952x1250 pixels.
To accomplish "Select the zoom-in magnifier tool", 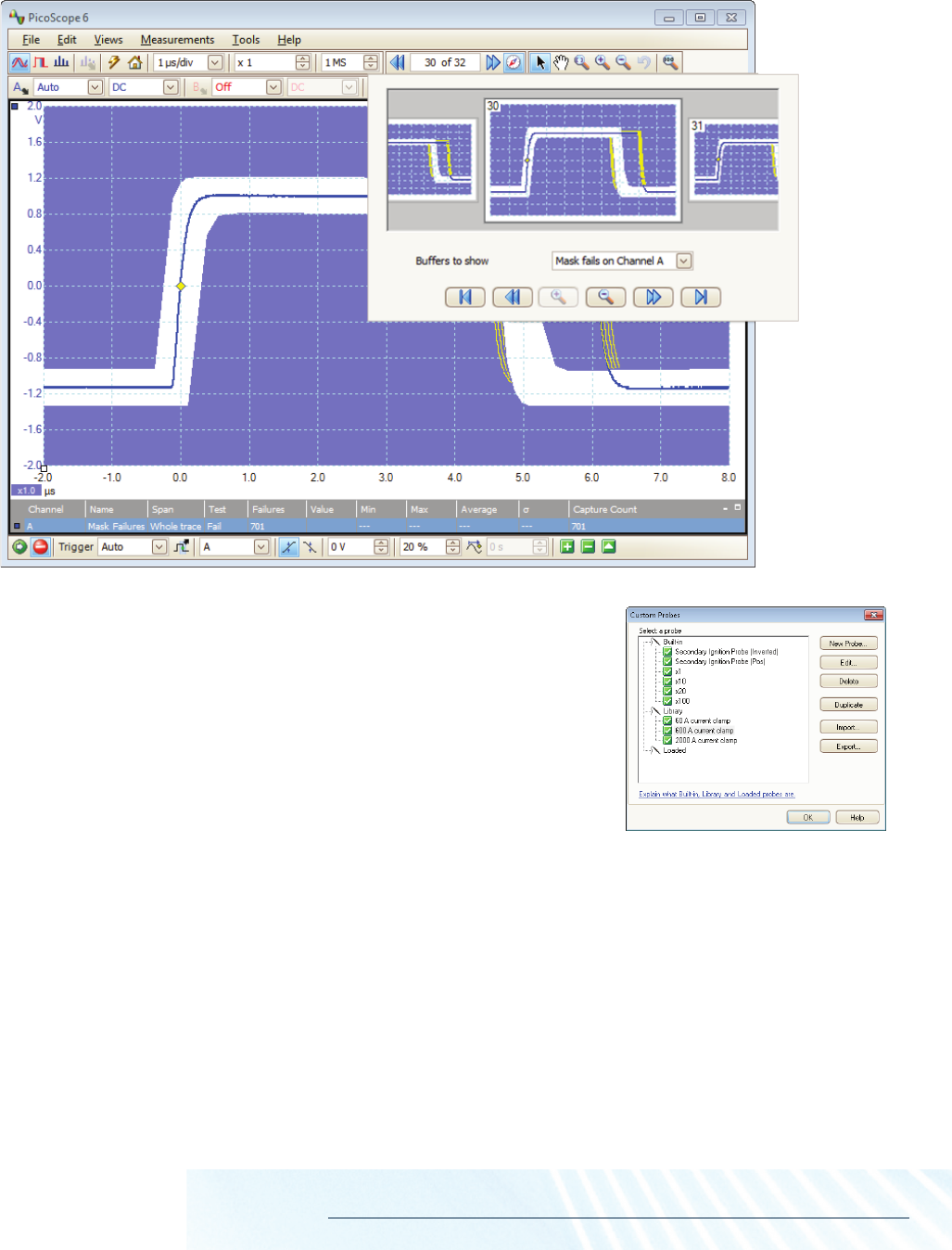I will coord(603,62).
